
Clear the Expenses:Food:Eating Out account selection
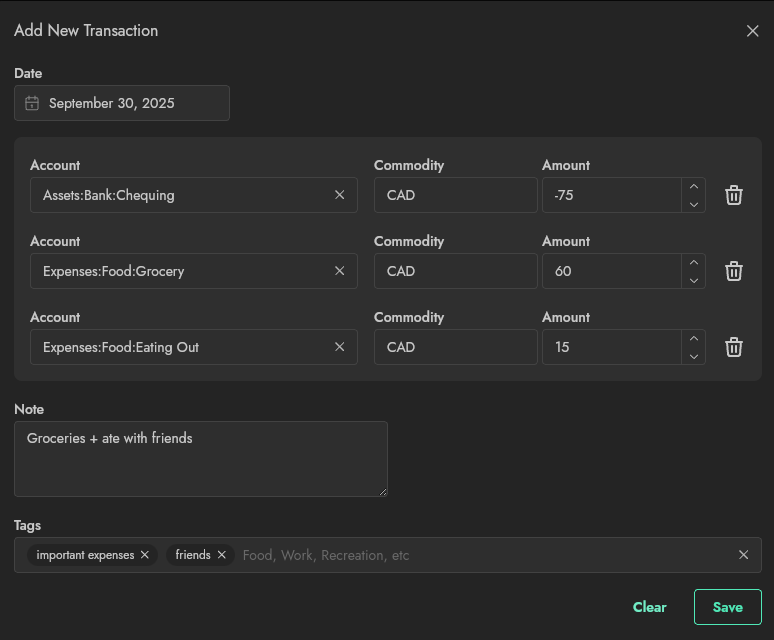(x=339, y=347)
